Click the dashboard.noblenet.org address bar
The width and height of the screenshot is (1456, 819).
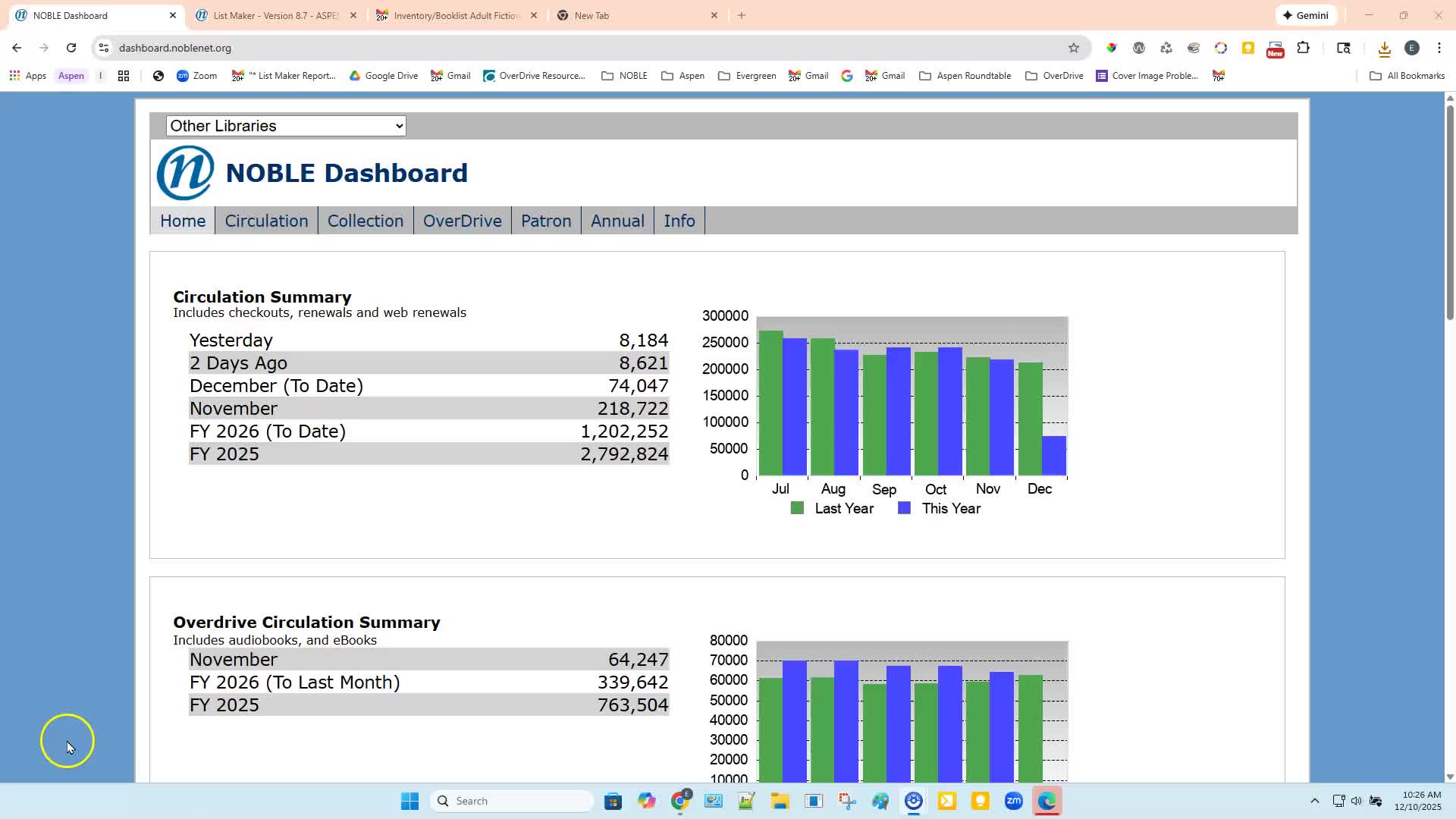point(531,48)
